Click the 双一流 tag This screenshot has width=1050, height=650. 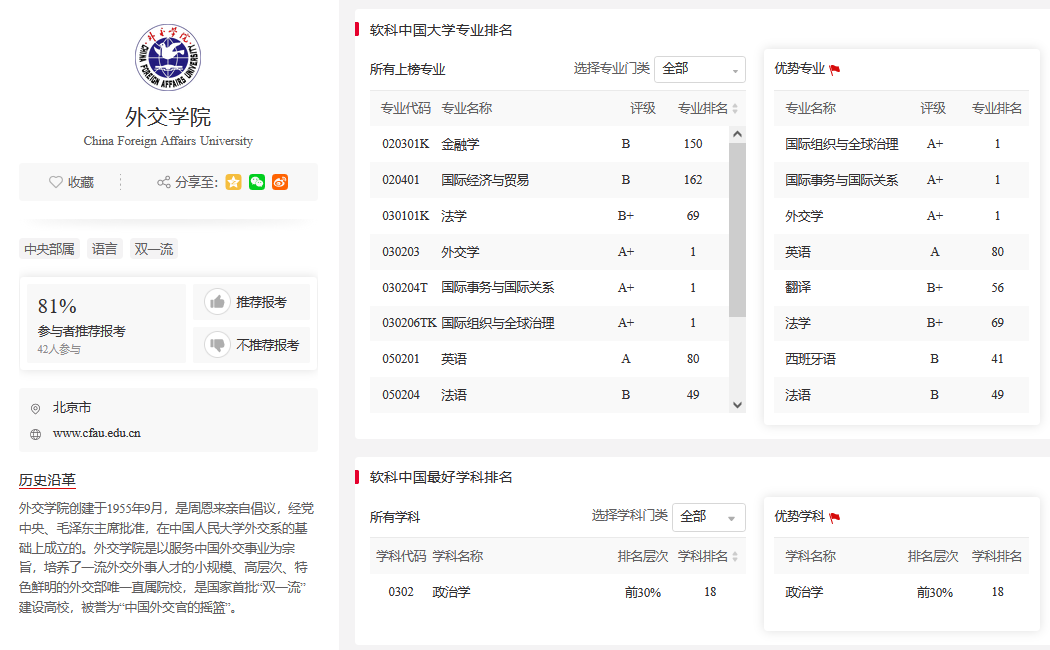pyautogui.click(x=154, y=249)
